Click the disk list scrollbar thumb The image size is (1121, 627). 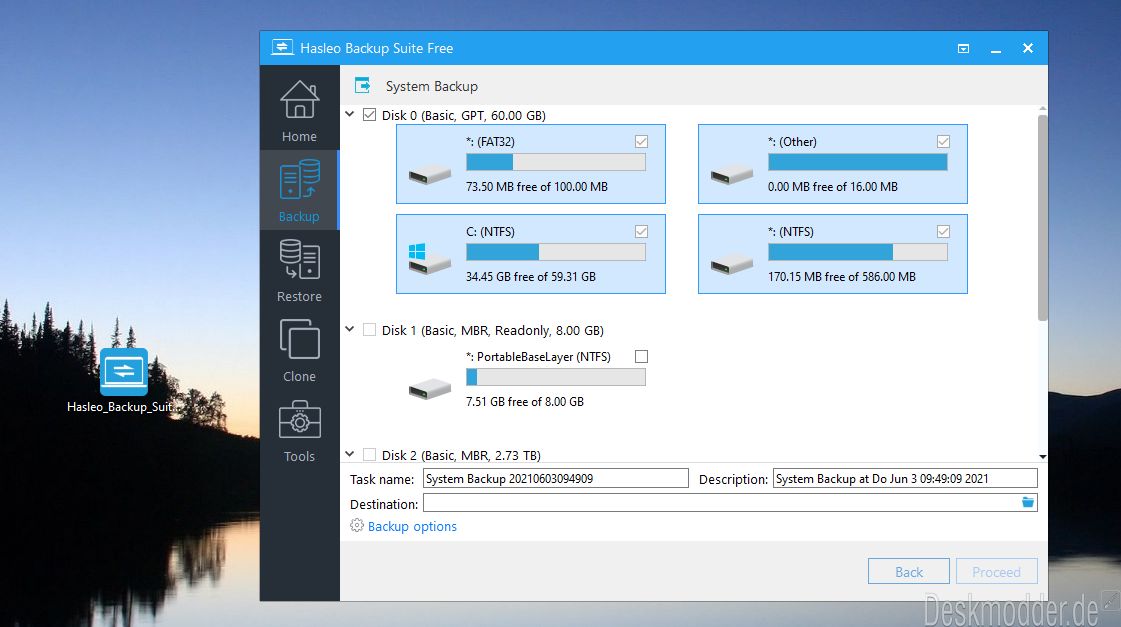point(1042,217)
